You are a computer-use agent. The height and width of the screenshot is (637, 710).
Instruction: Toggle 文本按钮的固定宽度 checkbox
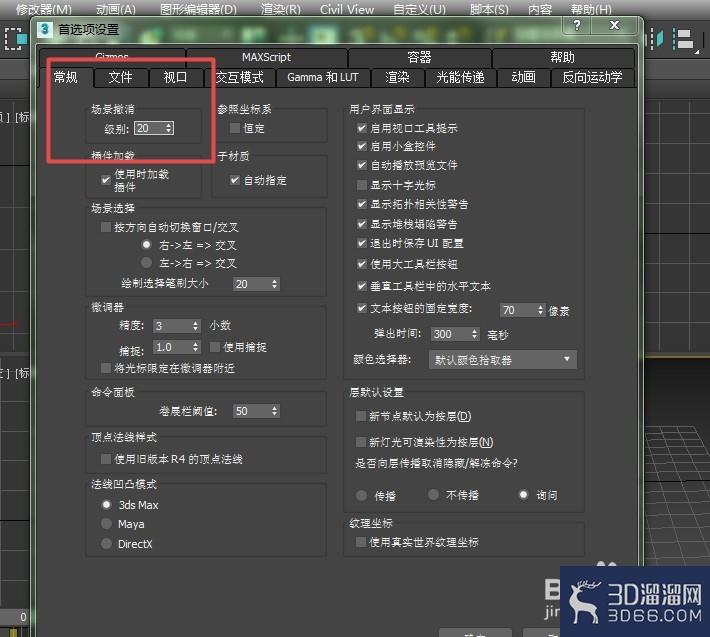tap(362, 308)
